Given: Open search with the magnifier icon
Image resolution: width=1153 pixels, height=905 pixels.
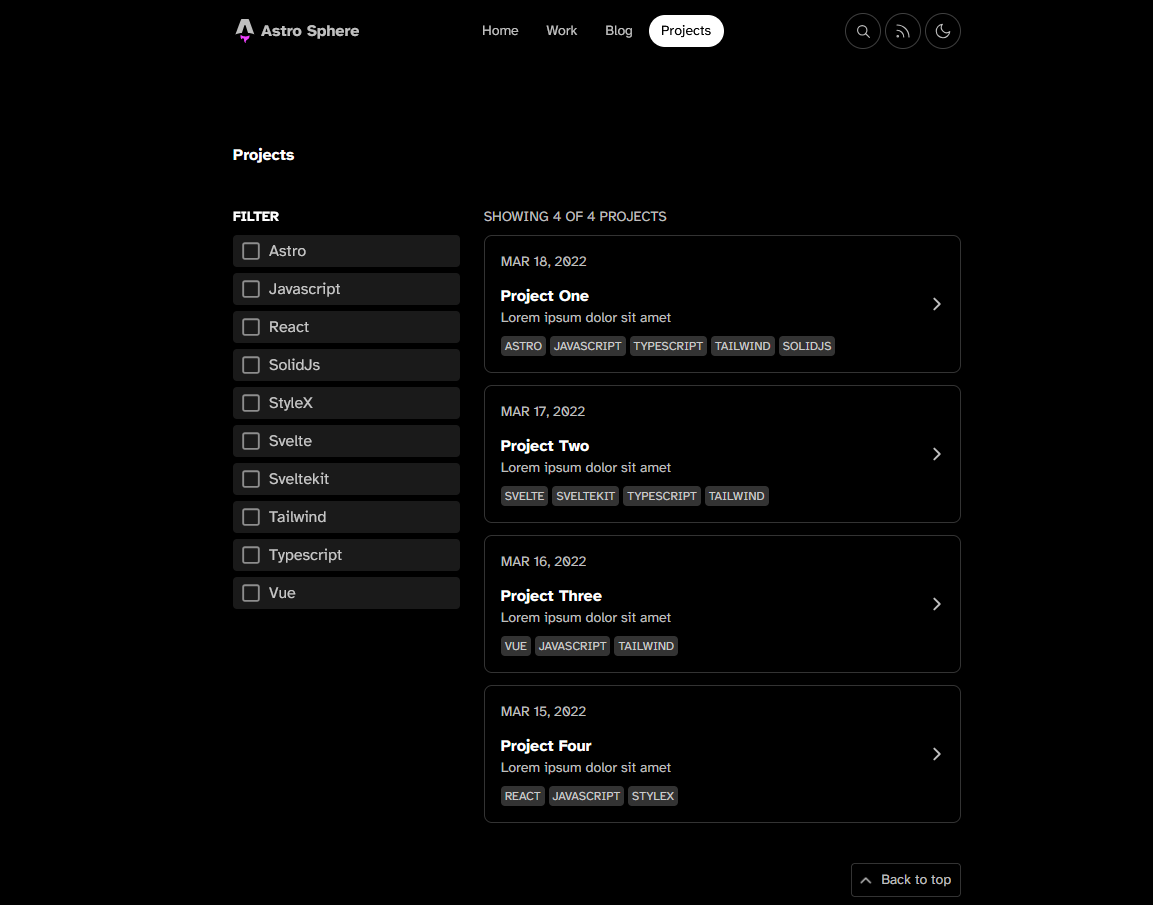Looking at the screenshot, I should tap(863, 31).
